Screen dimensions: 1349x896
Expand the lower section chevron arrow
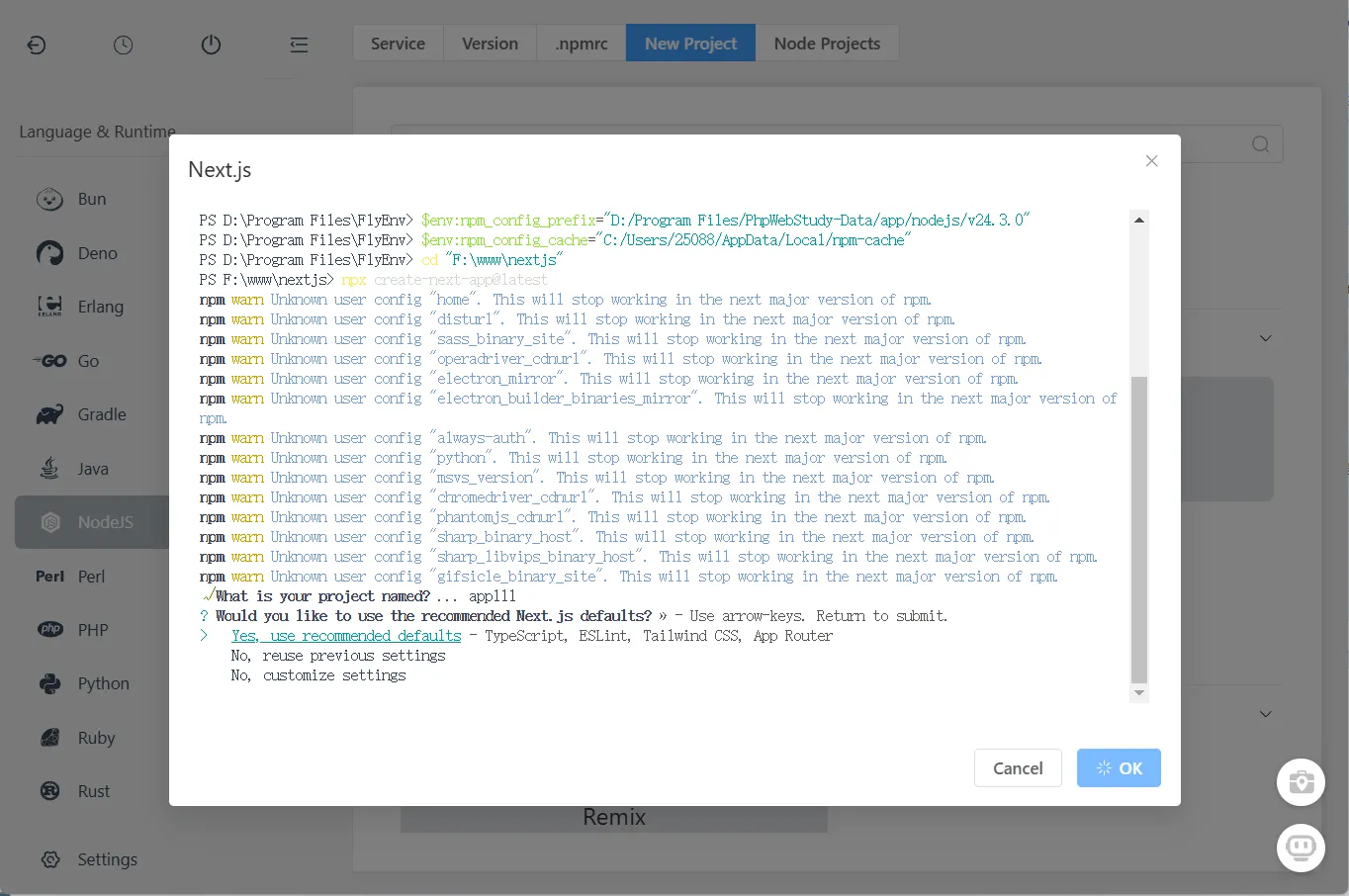[x=1265, y=714]
